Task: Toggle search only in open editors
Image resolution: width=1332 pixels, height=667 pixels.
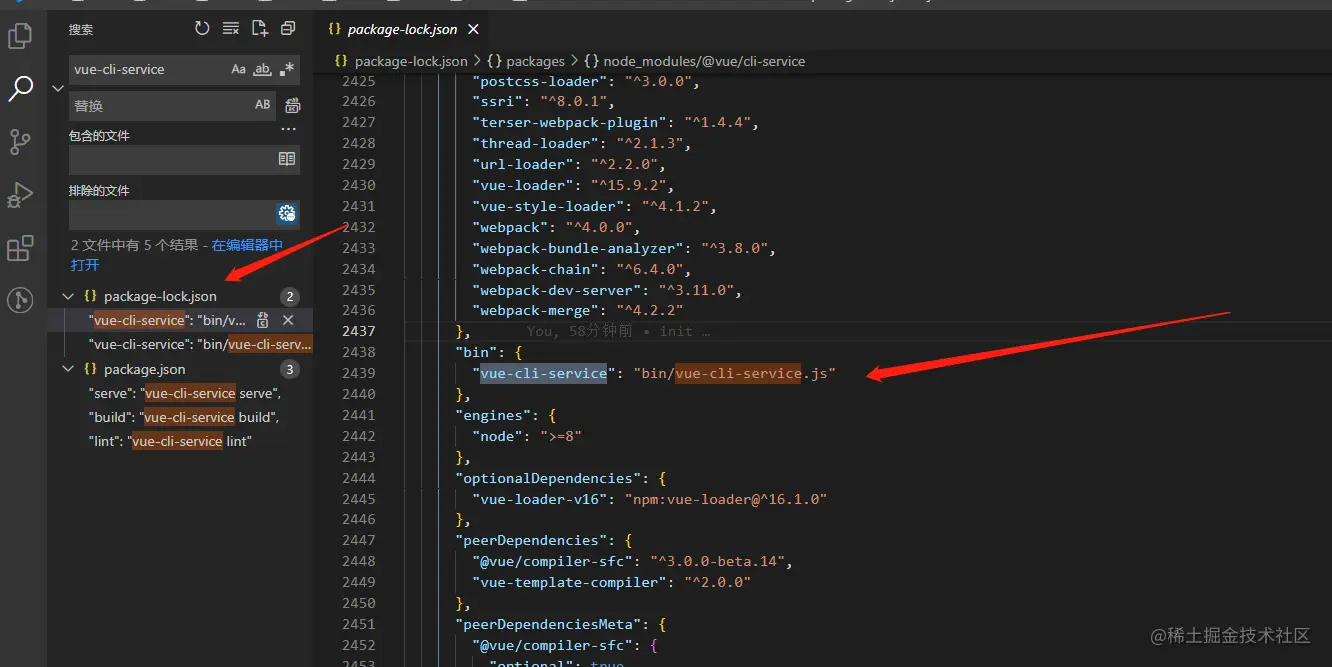Action: tap(287, 159)
